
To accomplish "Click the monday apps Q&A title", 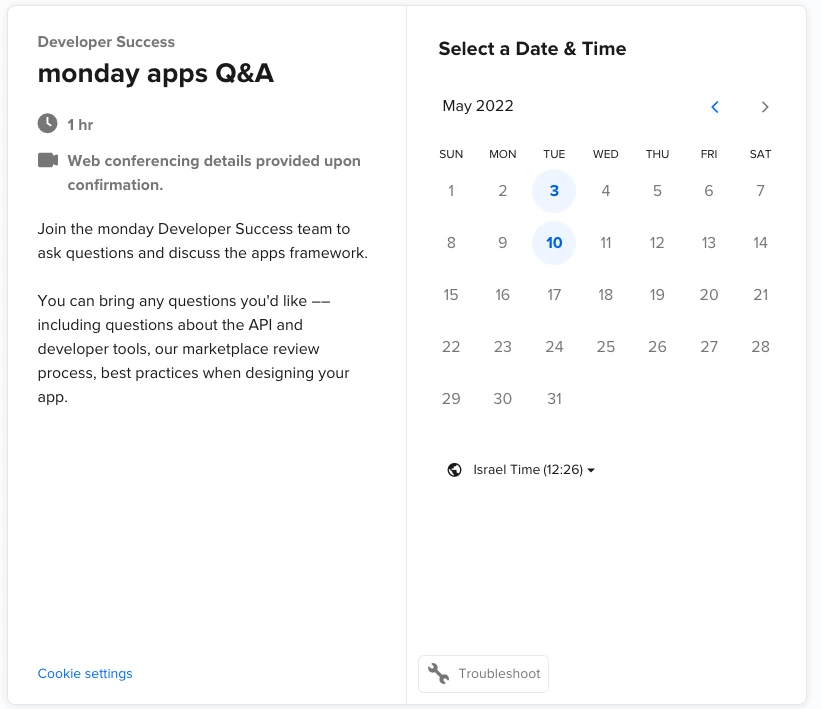I will pos(155,73).
